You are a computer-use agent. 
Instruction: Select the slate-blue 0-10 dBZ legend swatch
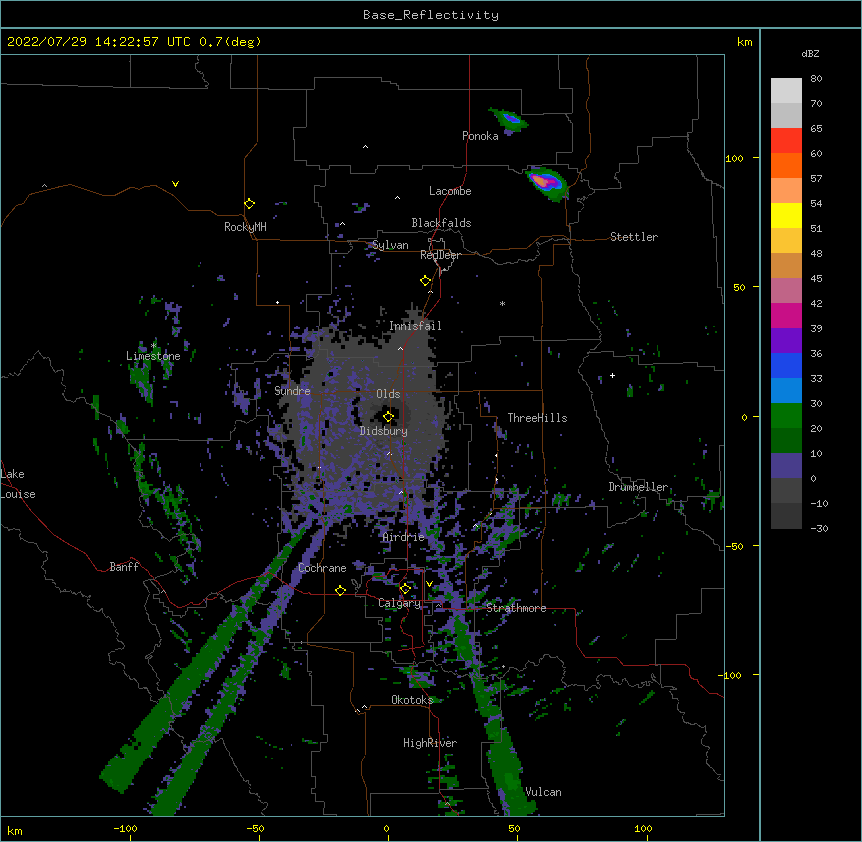point(786,466)
